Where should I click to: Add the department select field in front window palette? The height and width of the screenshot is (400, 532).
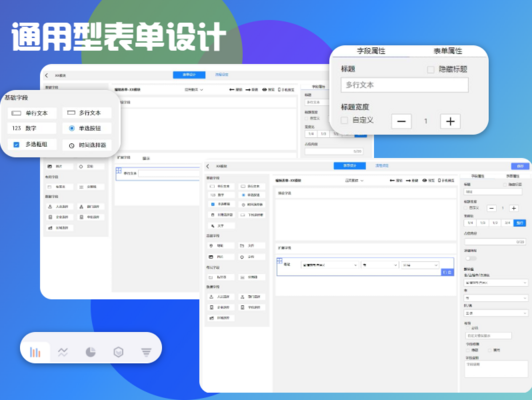point(252,297)
